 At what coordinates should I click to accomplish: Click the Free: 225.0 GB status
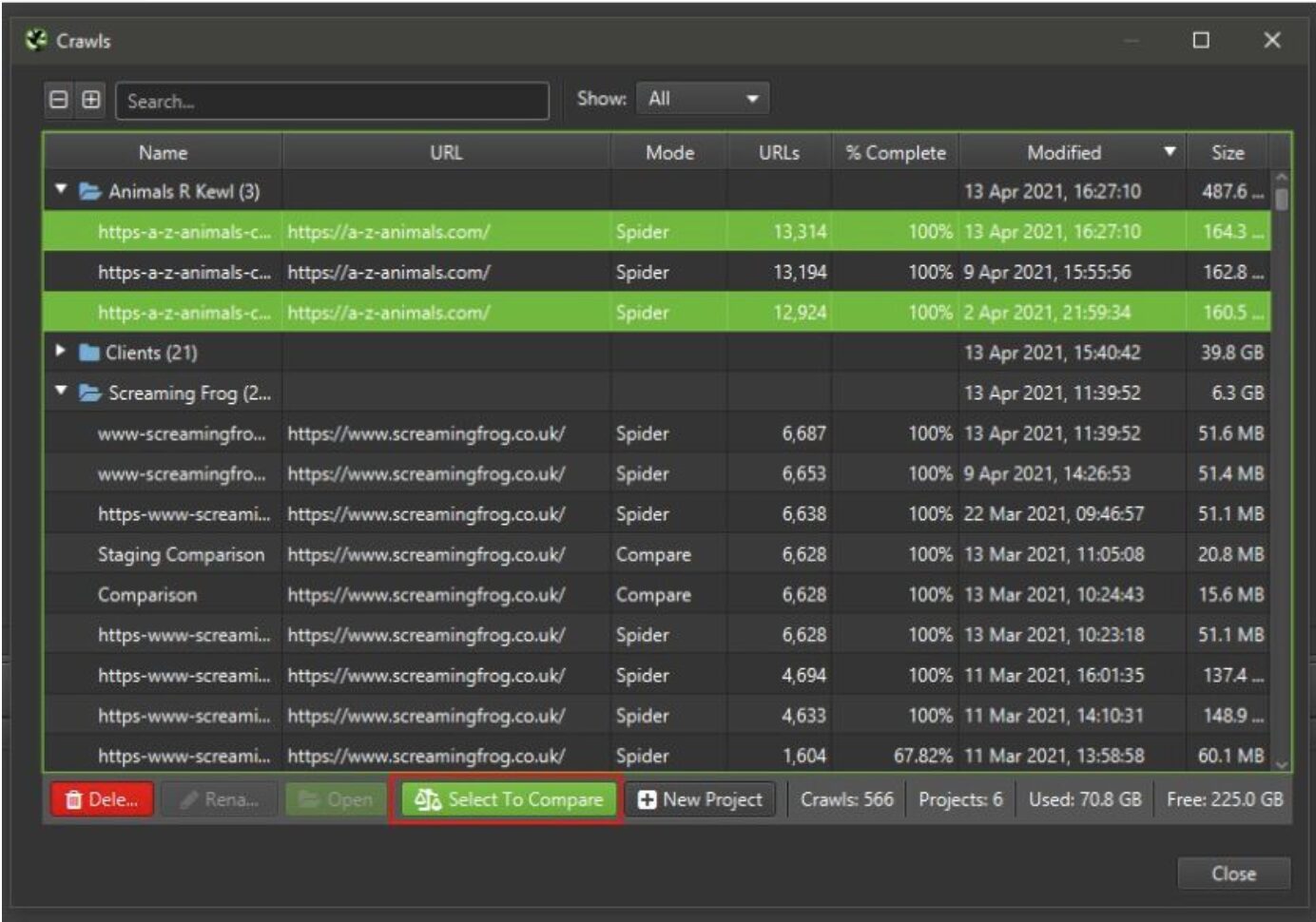(1225, 799)
